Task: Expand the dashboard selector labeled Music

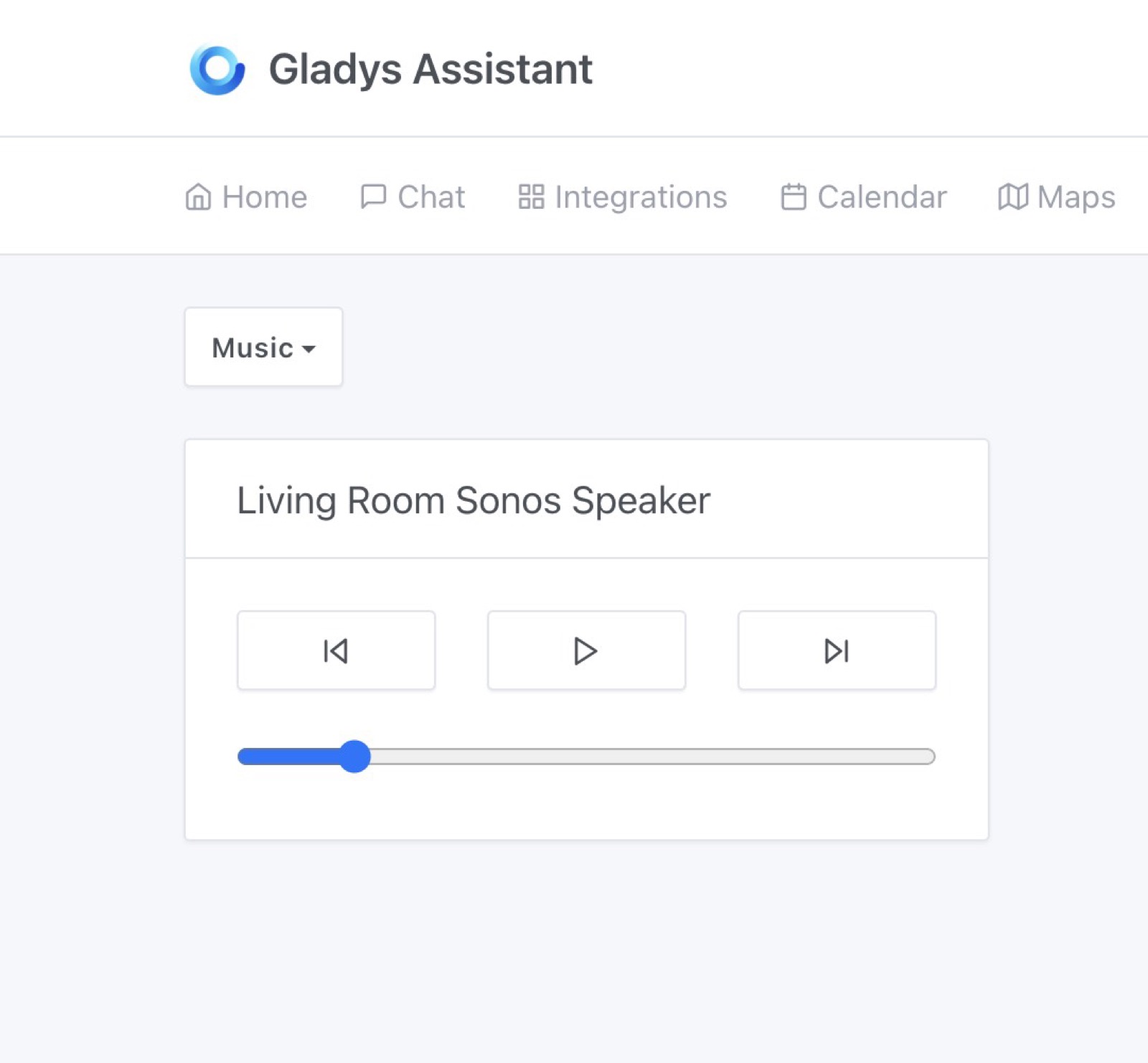Action: tap(263, 347)
